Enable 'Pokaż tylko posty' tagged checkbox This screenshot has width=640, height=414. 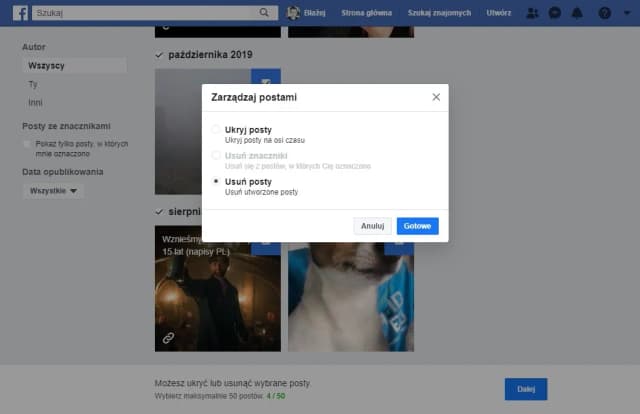(x=28, y=145)
